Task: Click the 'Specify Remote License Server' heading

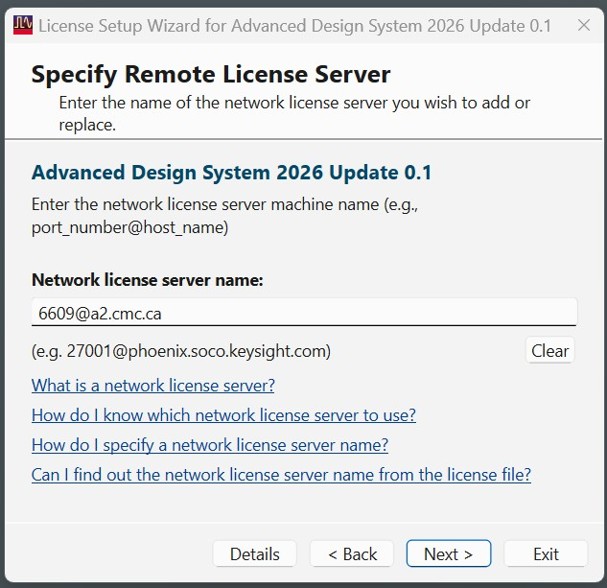Action: [x=211, y=74]
